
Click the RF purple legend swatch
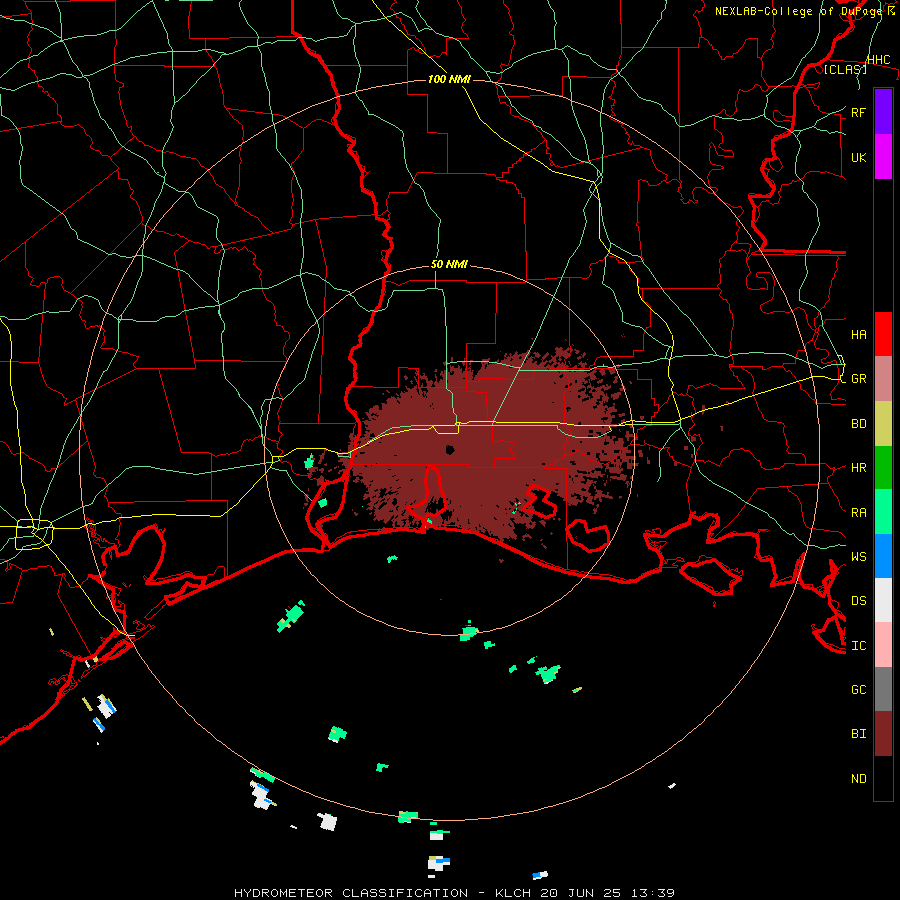883,112
